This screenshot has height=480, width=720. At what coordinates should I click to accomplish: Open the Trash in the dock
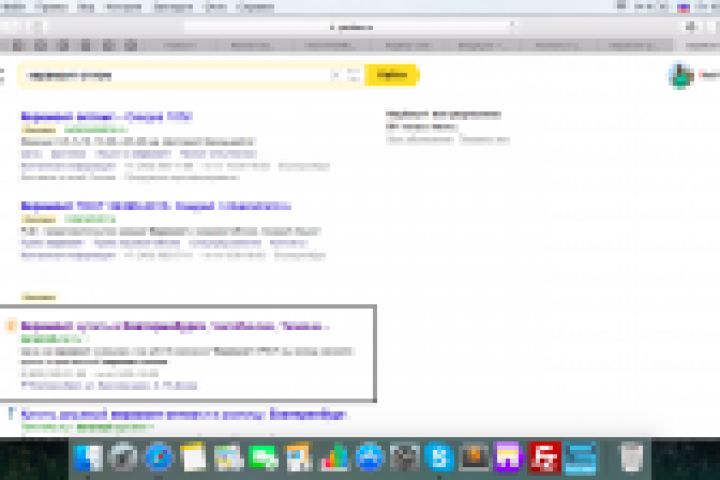[632, 457]
